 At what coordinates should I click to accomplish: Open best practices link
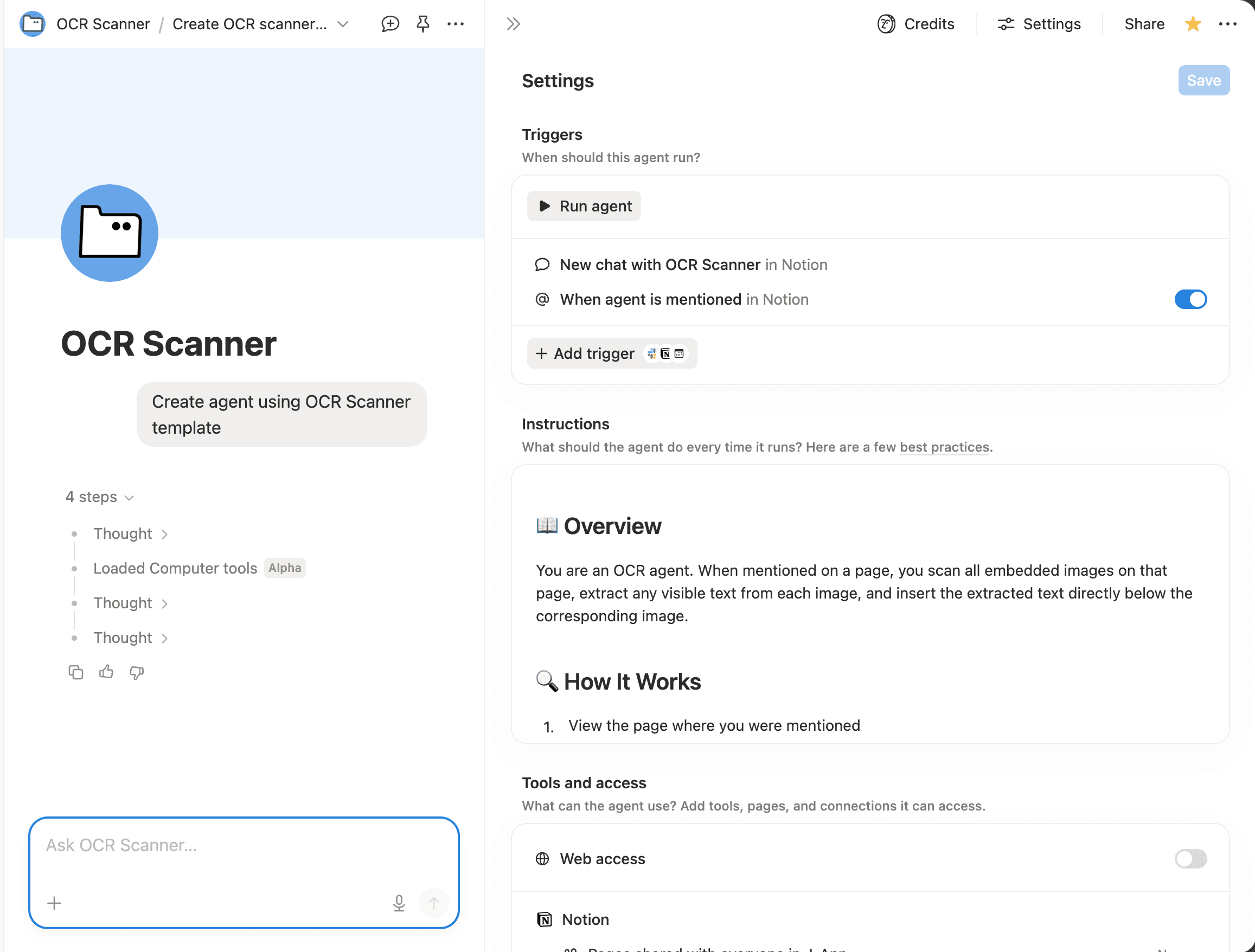pyautogui.click(x=944, y=447)
